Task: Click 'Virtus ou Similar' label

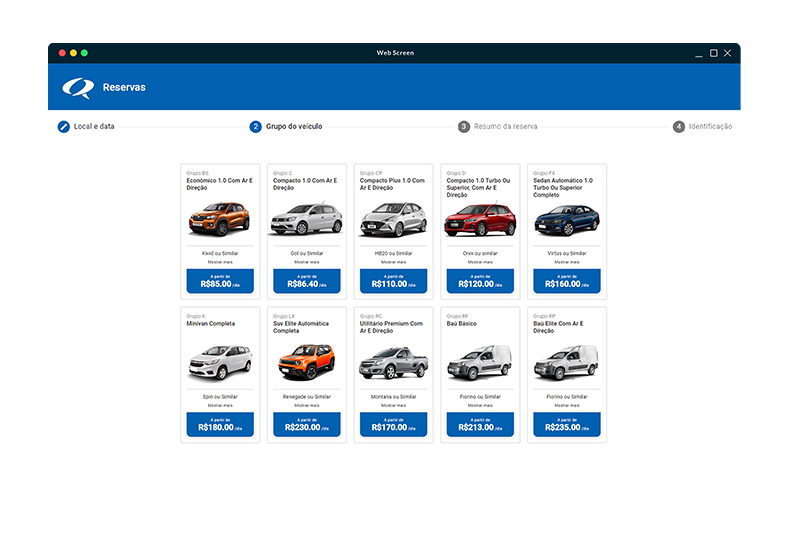Action: coord(567,254)
